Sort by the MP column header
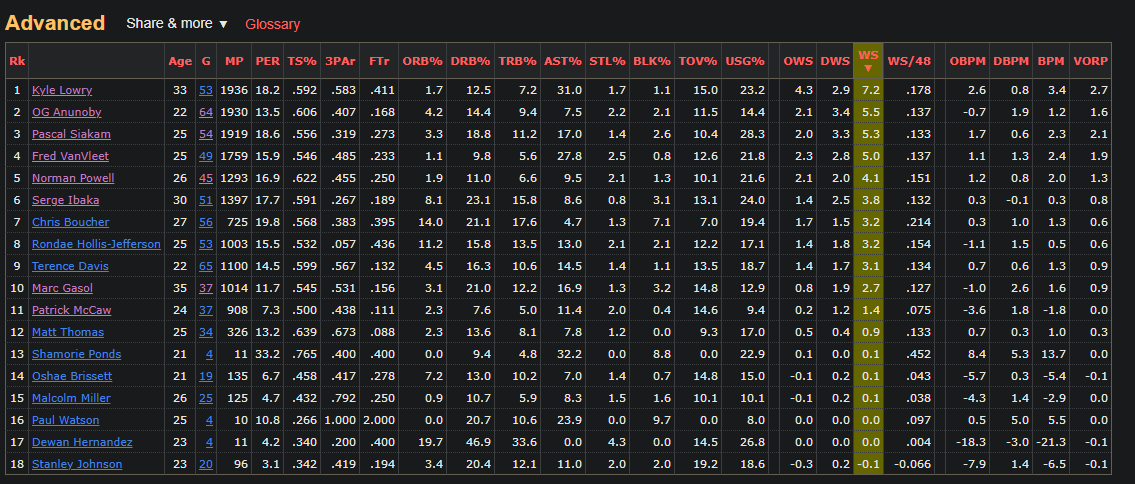 [x=234, y=61]
